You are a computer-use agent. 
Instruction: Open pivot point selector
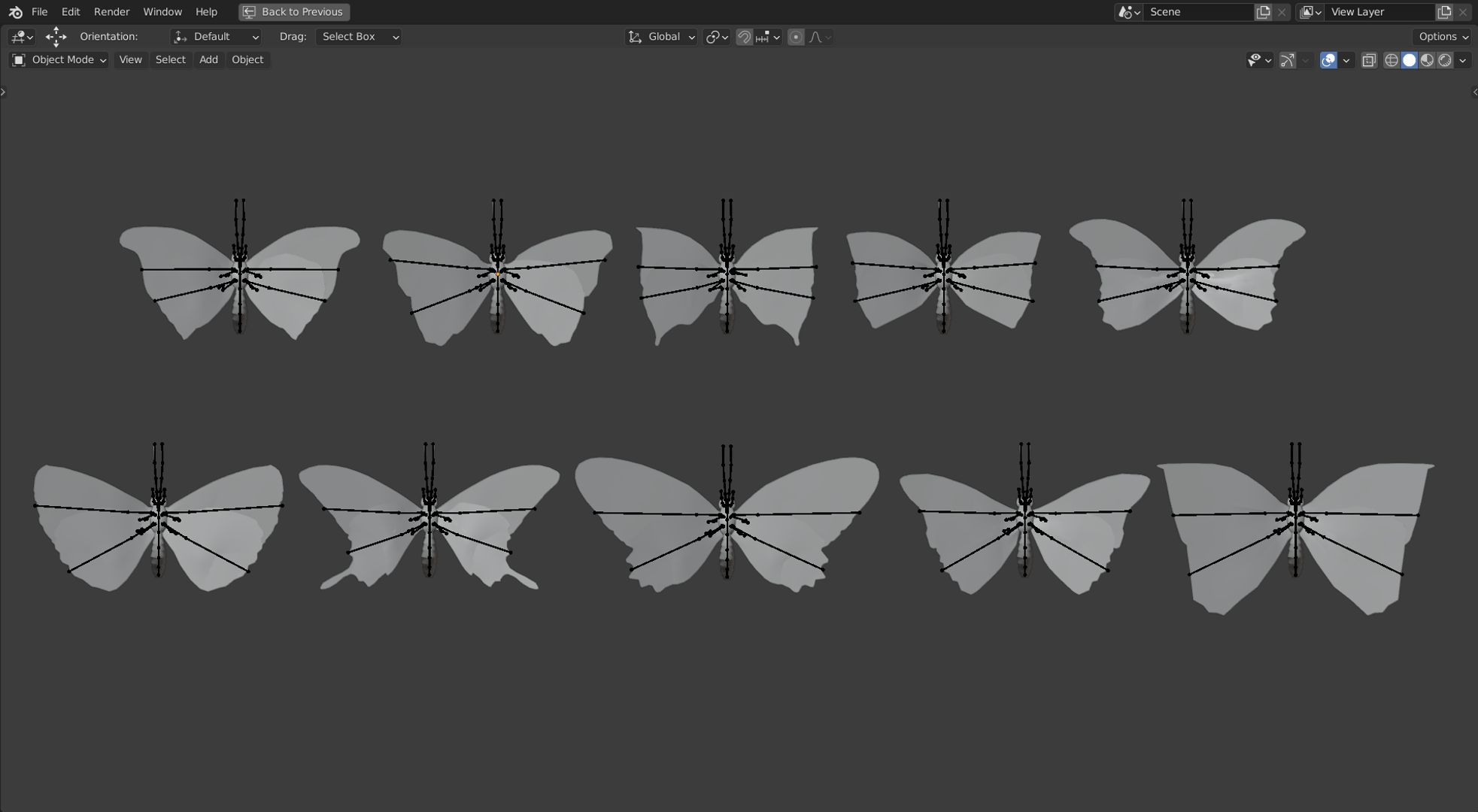tap(716, 37)
